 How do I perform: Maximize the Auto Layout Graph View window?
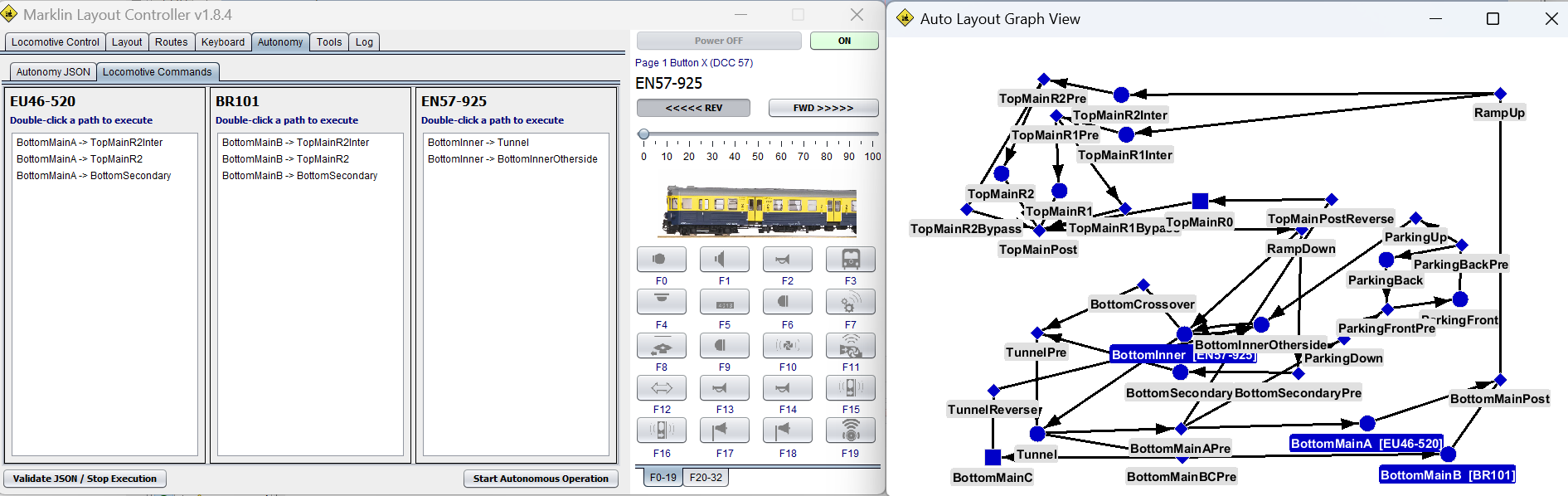point(1493,18)
